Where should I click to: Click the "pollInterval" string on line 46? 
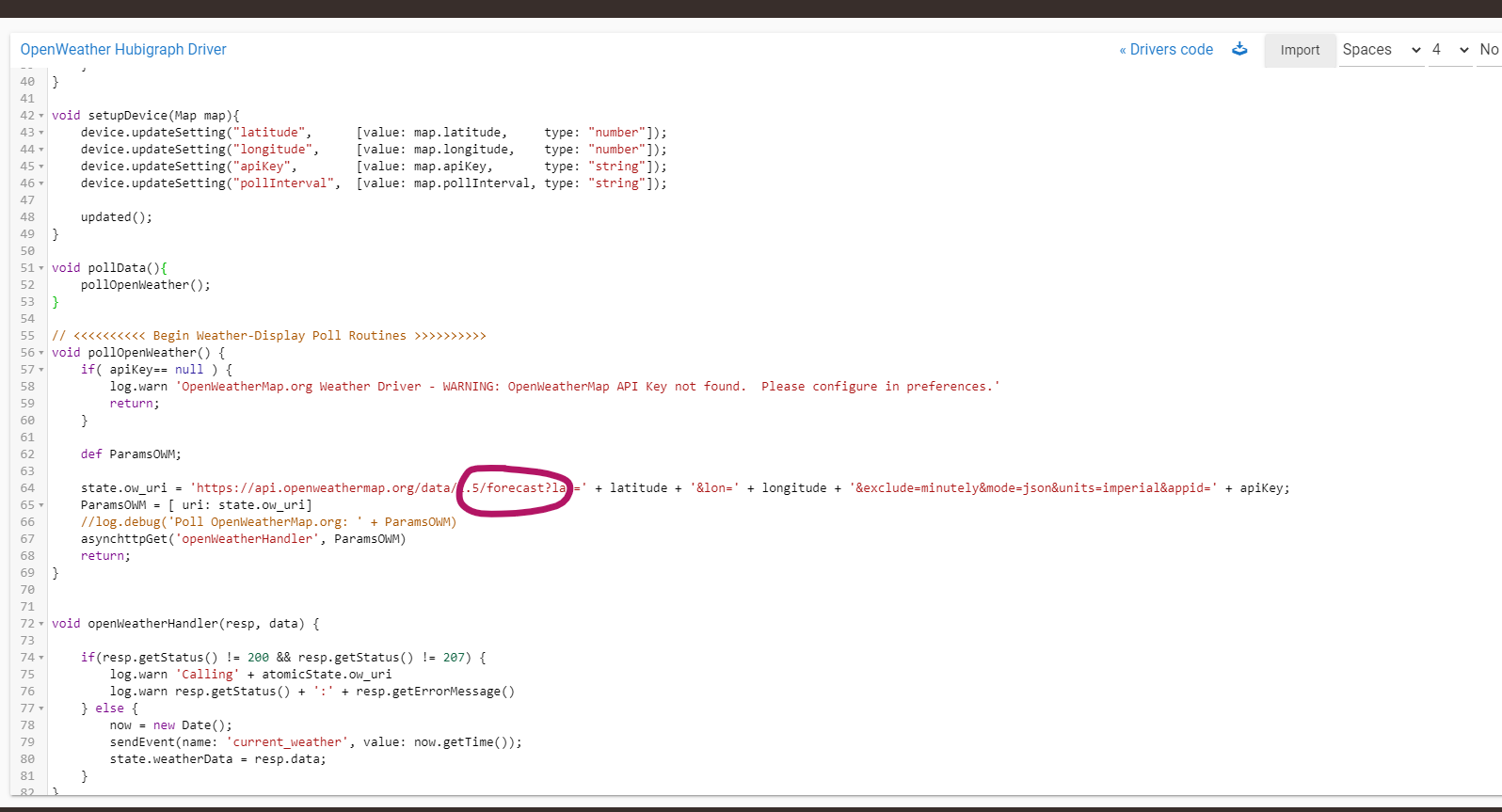click(x=283, y=183)
